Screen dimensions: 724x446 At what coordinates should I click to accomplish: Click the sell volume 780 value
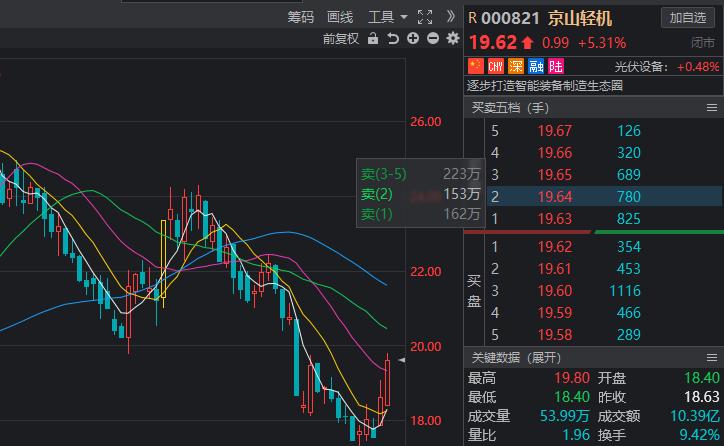pos(629,197)
